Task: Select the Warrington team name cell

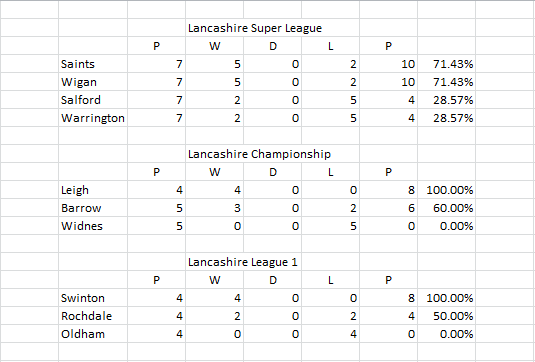Action: (93, 118)
